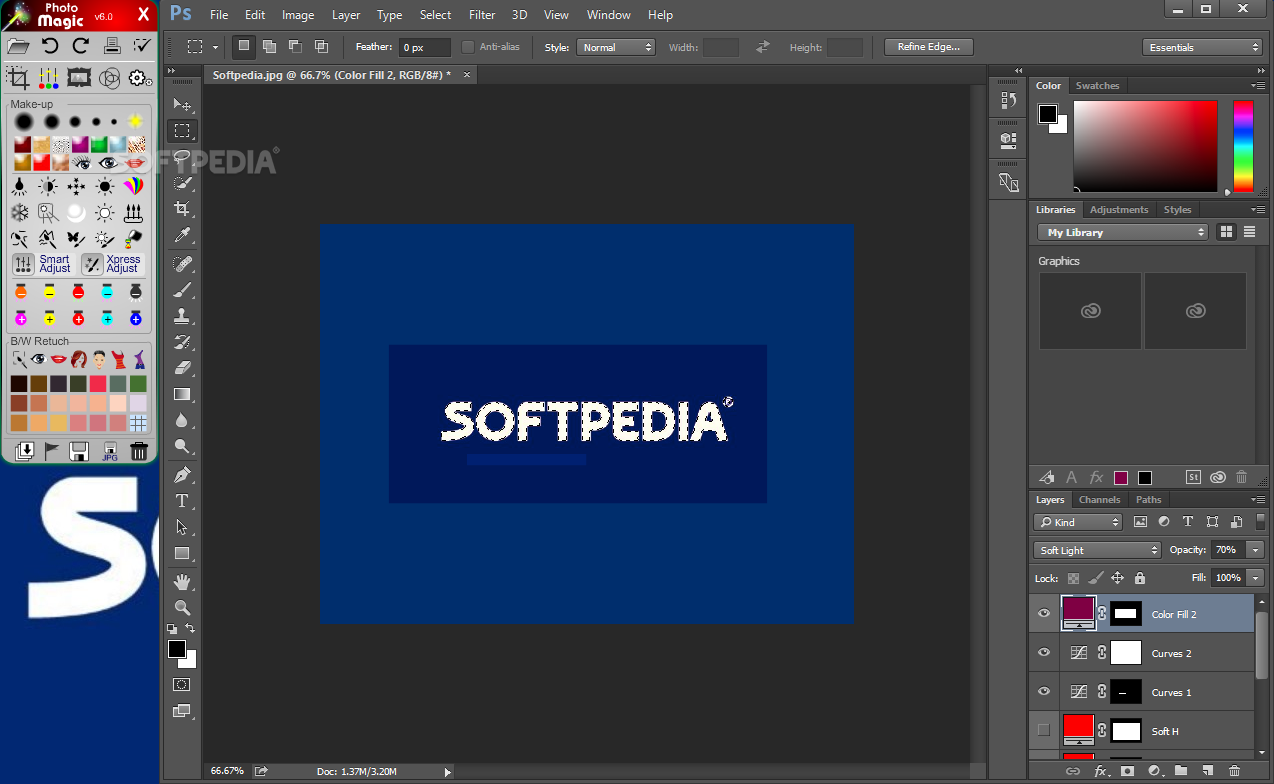Select the Eraser tool
The width and height of the screenshot is (1274, 784).
click(x=182, y=368)
